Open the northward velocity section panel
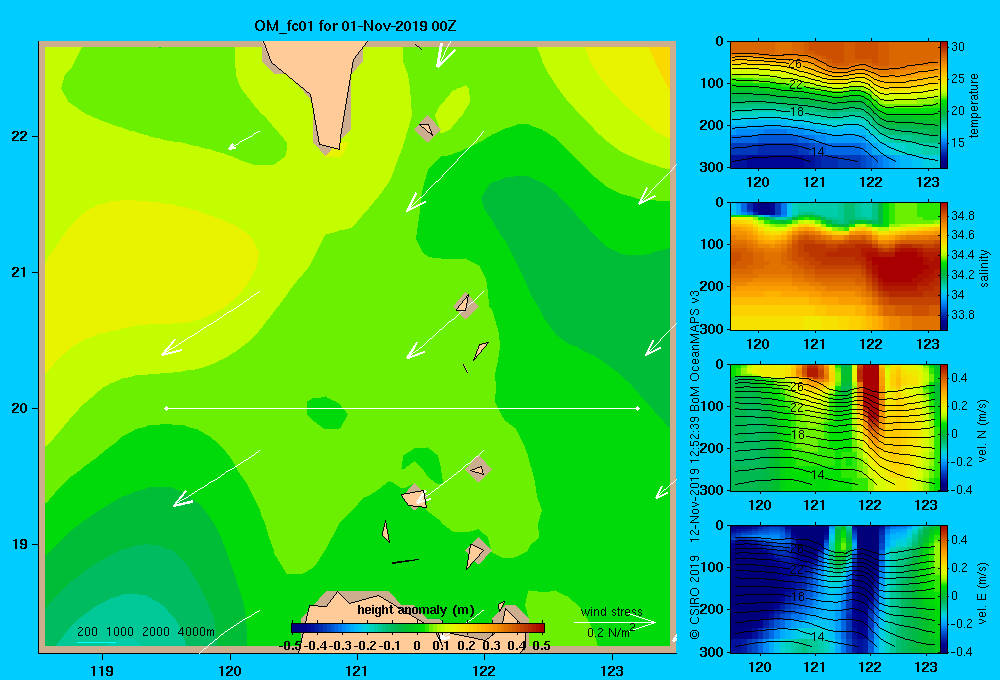Image resolution: width=1000 pixels, height=680 pixels. [x=835, y=427]
